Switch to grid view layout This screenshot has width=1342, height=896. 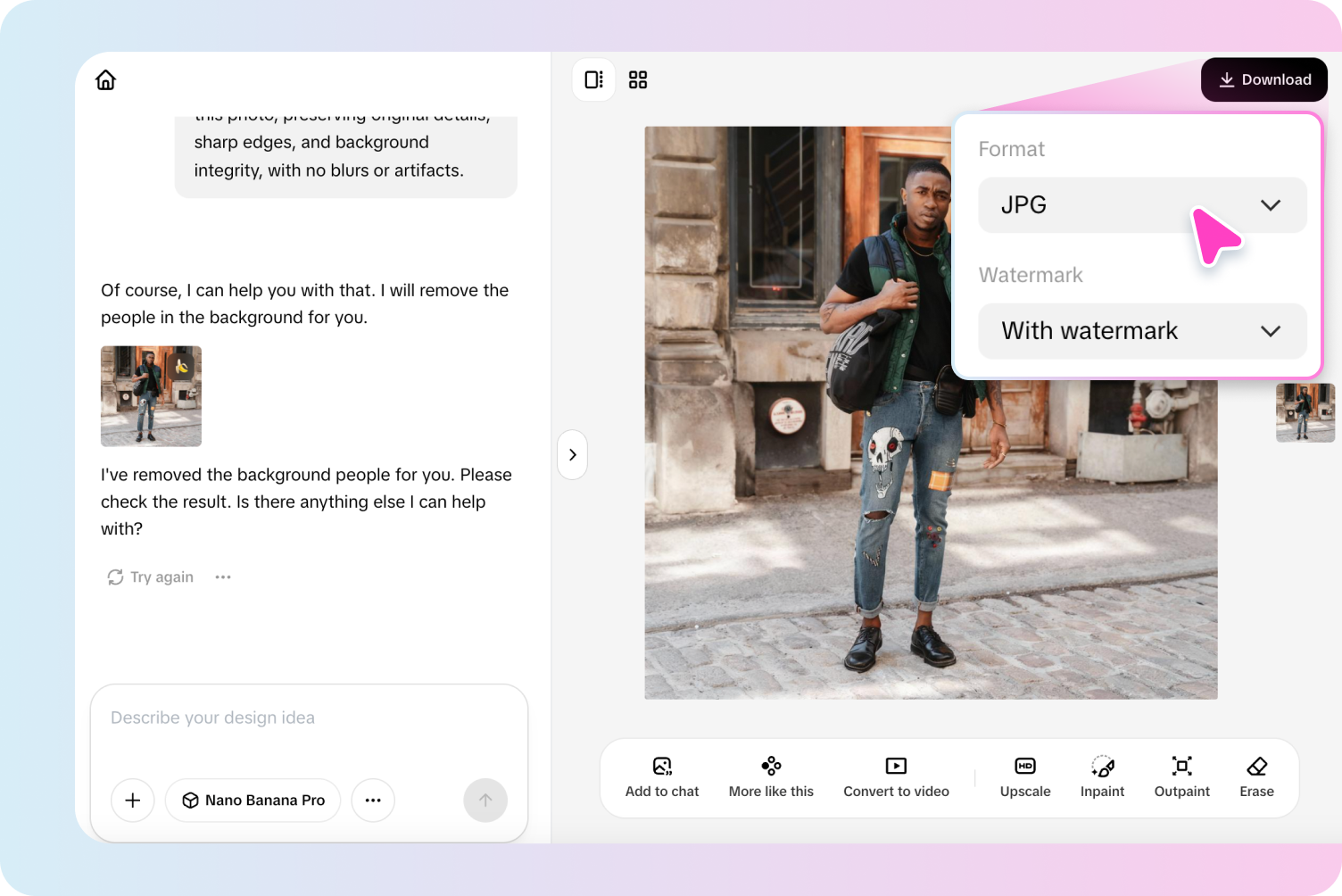click(638, 80)
